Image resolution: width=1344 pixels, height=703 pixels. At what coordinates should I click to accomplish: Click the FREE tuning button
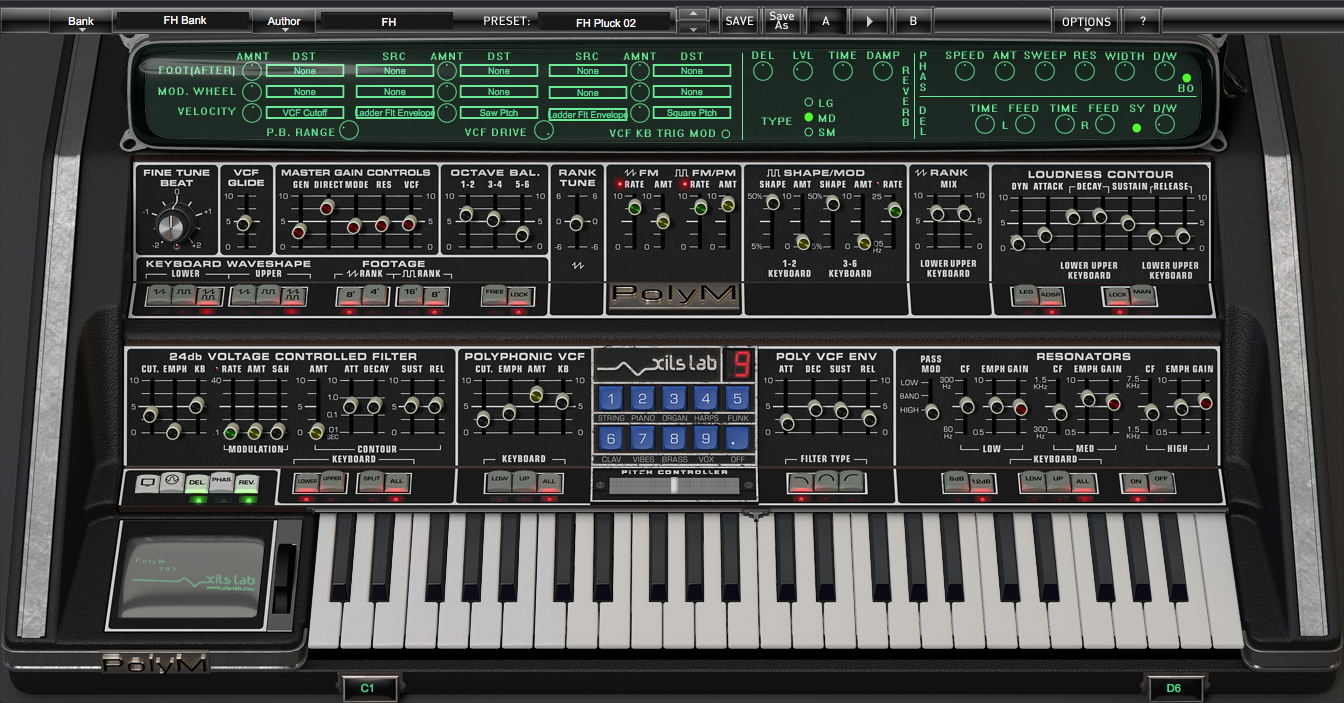494,296
